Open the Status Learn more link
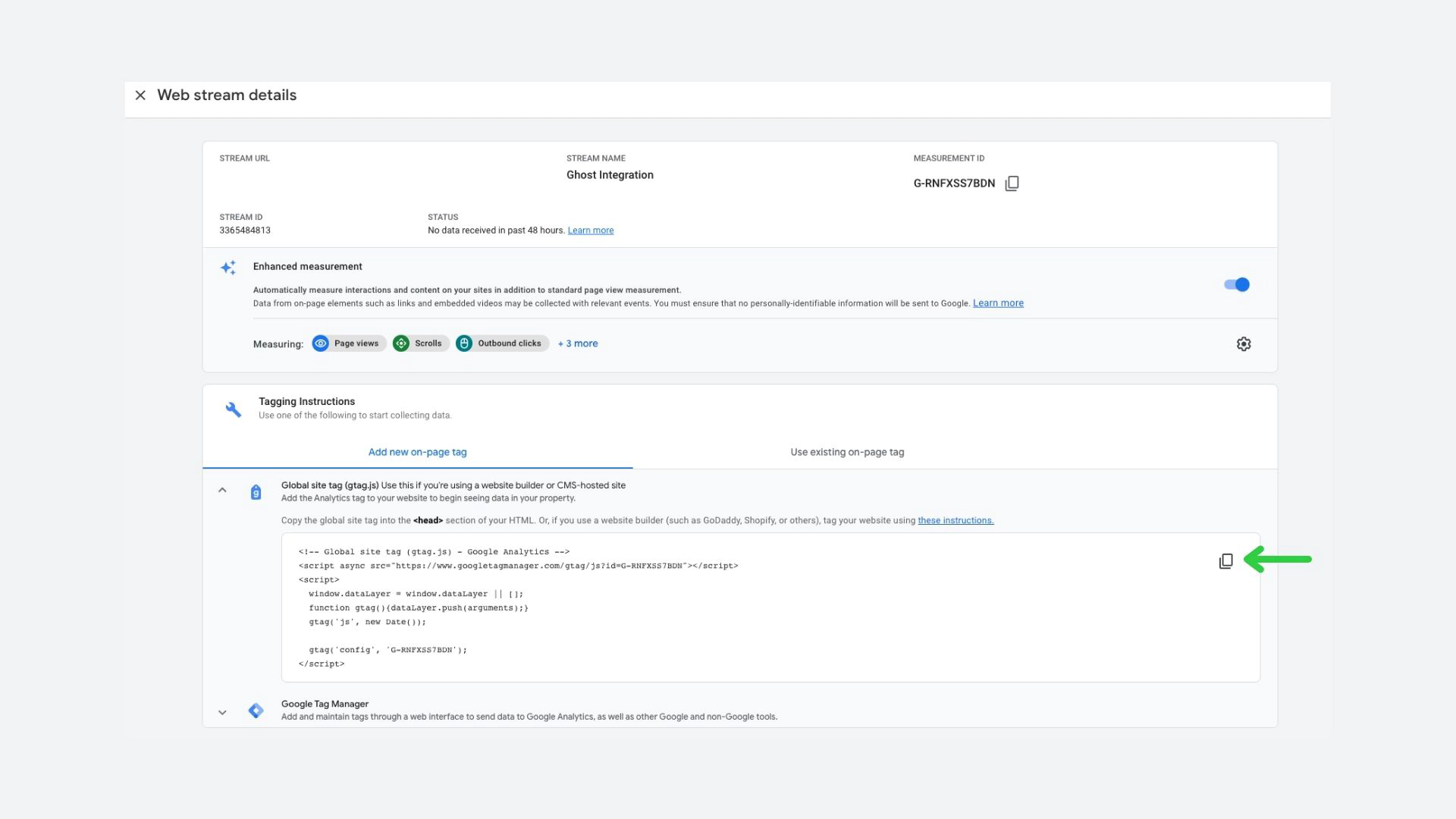 (x=590, y=231)
